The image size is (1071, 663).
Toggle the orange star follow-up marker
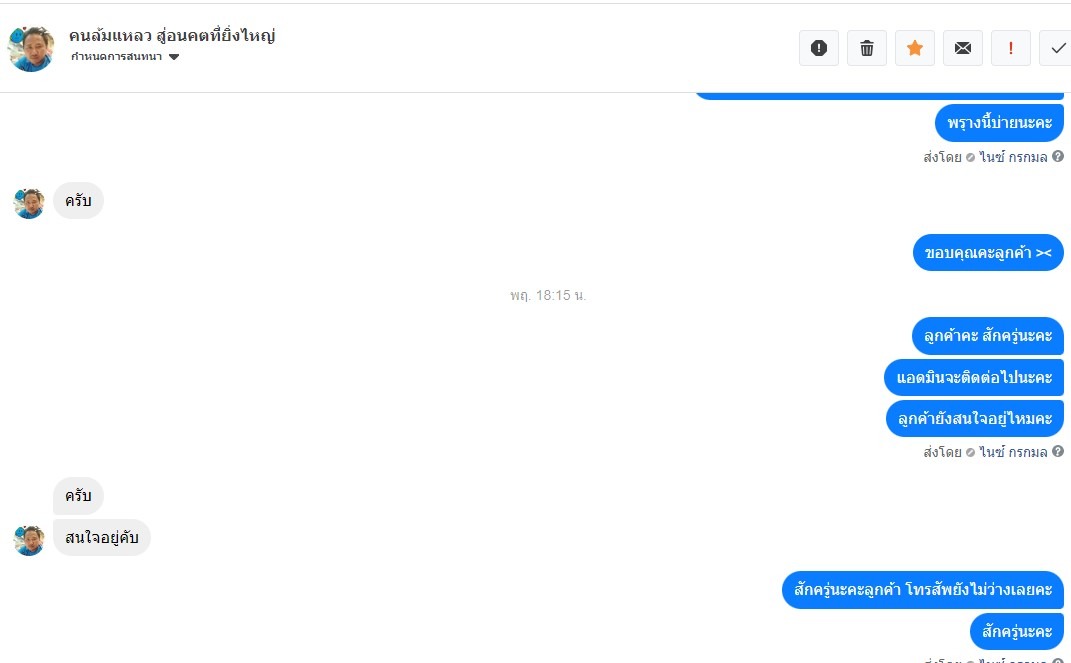(915, 48)
